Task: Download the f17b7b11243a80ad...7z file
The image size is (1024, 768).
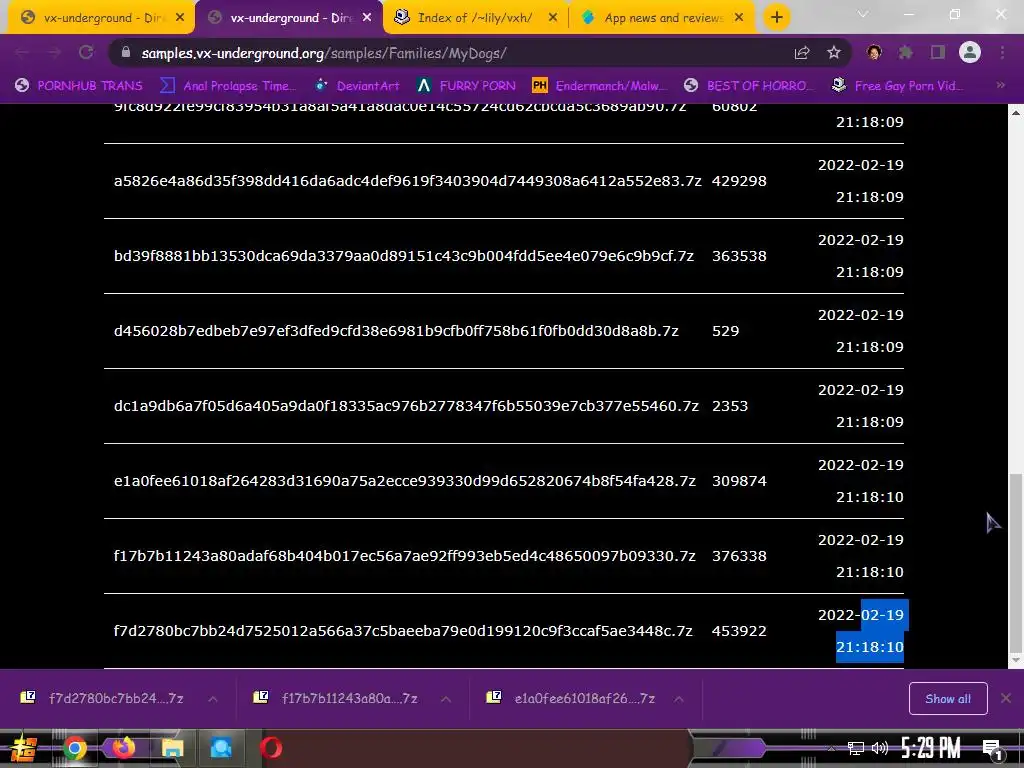Action: coord(404,556)
